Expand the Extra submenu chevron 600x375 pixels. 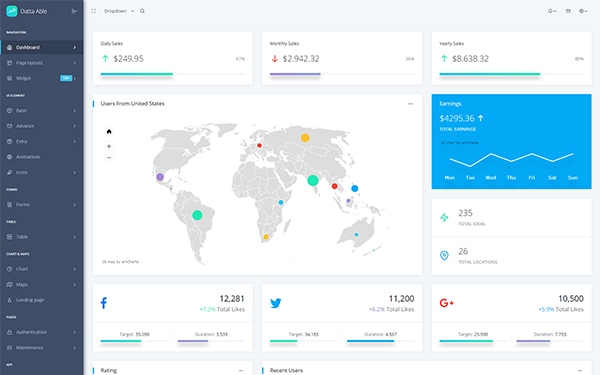click(75, 142)
